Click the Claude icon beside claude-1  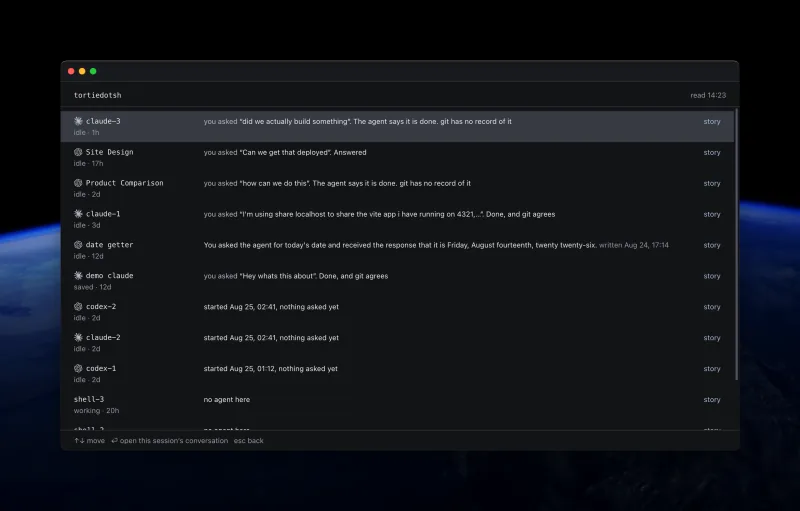[78, 214]
